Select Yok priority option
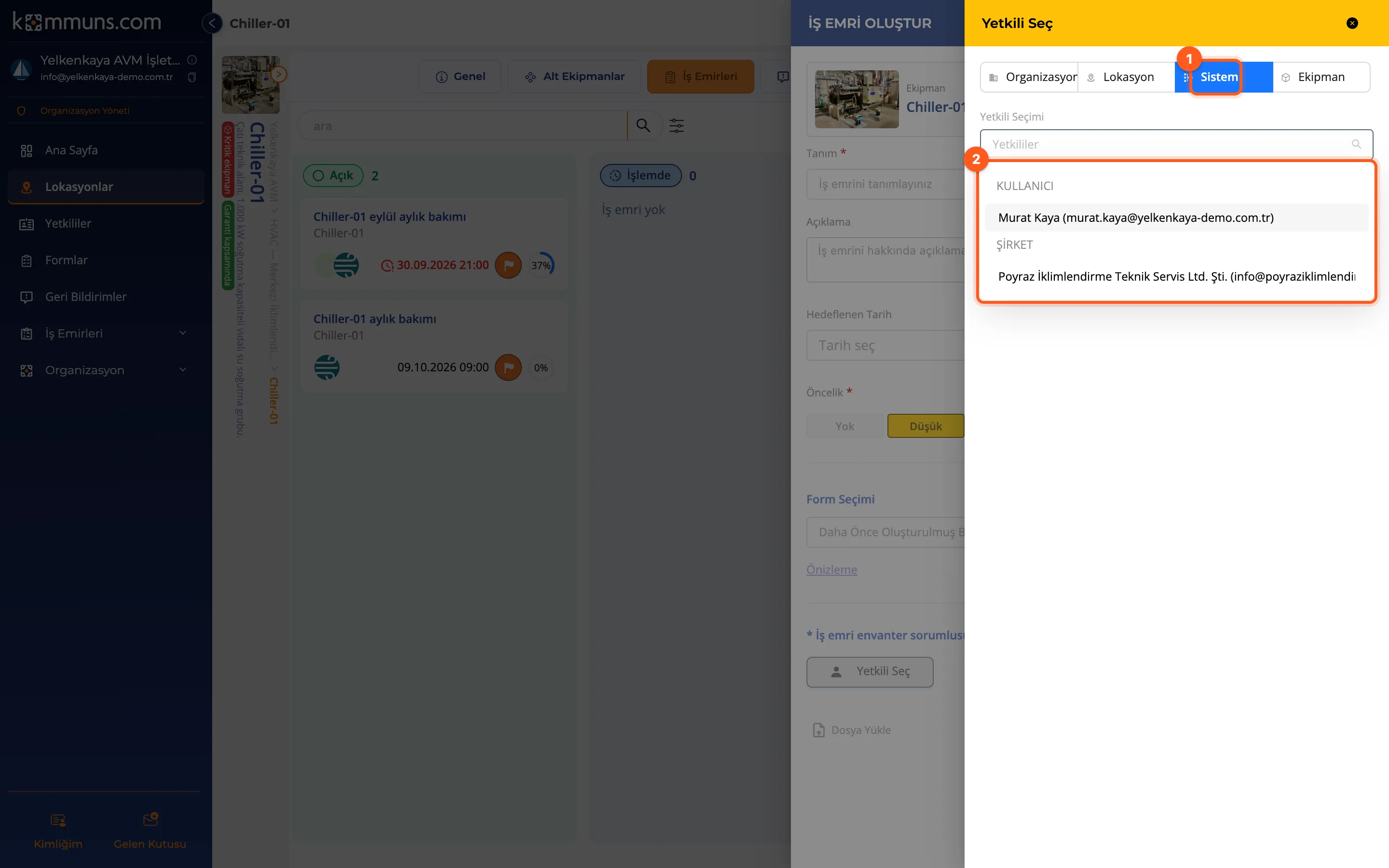Image resolution: width=1389 pixels, height=868 pixels. pyautogui.click(x=845, y=426)
